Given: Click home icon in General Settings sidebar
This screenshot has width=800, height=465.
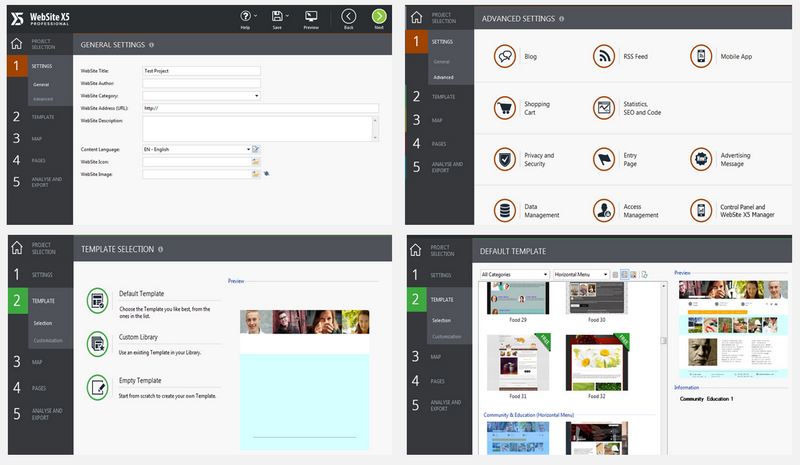Looking at the screenshot, I should [x=16, y=43].
